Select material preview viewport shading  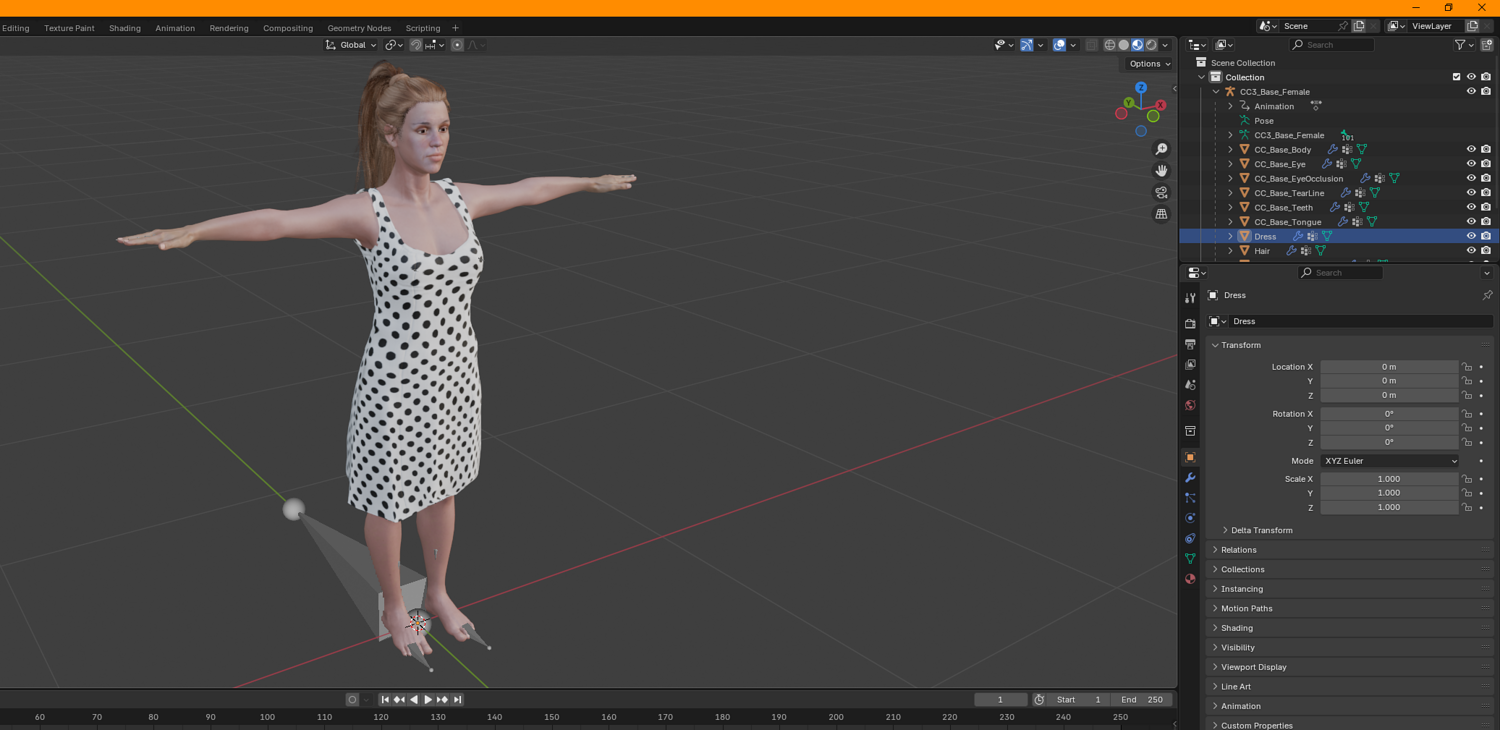click(1137, 45)
